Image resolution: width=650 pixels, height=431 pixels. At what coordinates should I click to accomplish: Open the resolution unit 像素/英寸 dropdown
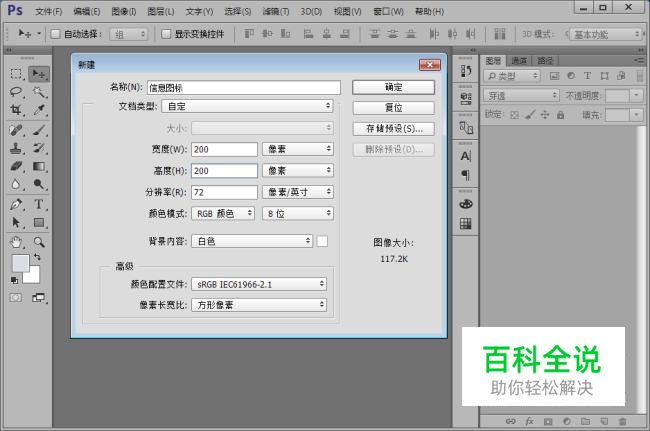[298, 192]
